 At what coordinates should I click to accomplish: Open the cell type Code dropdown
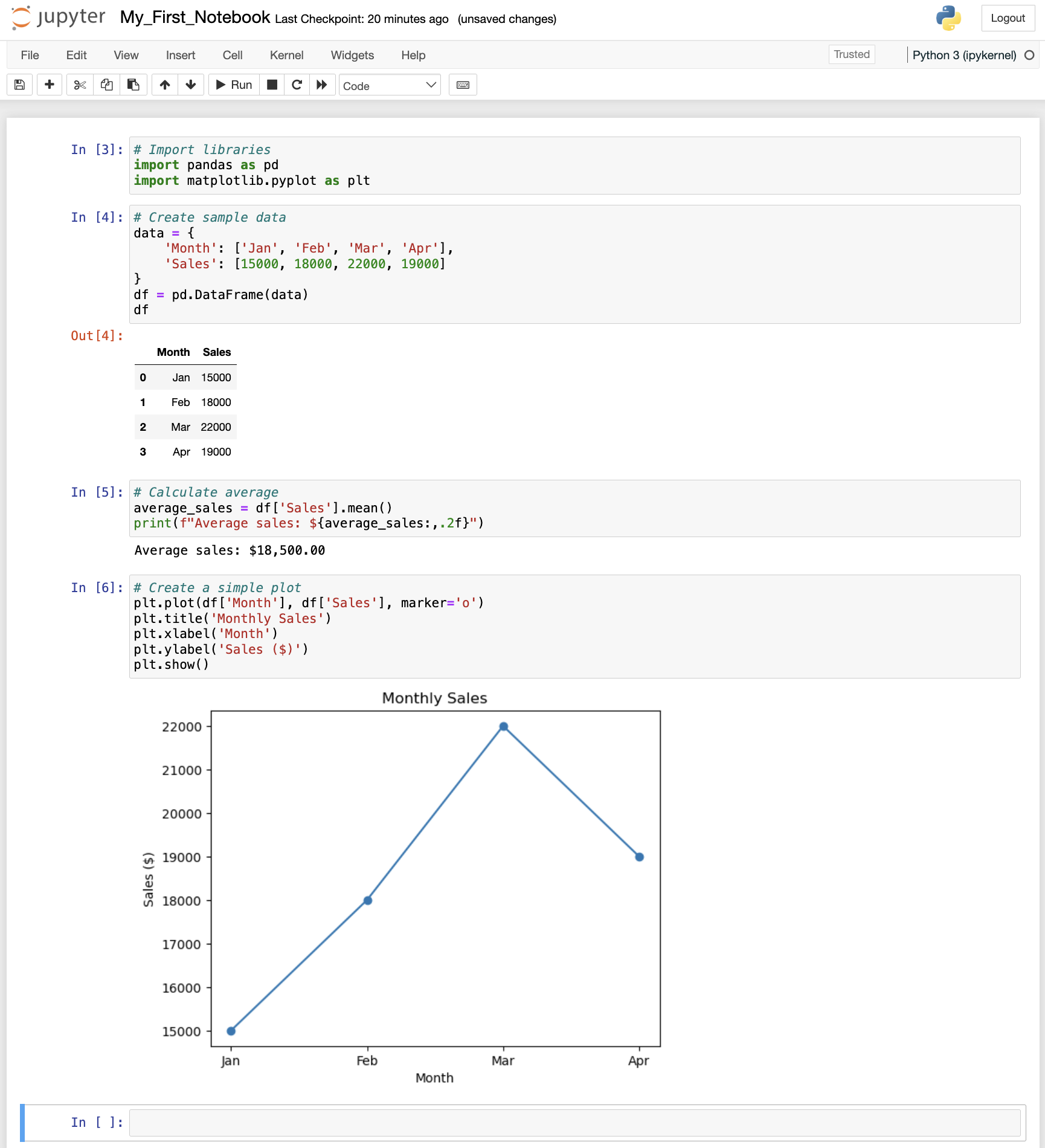coord(390,85)
